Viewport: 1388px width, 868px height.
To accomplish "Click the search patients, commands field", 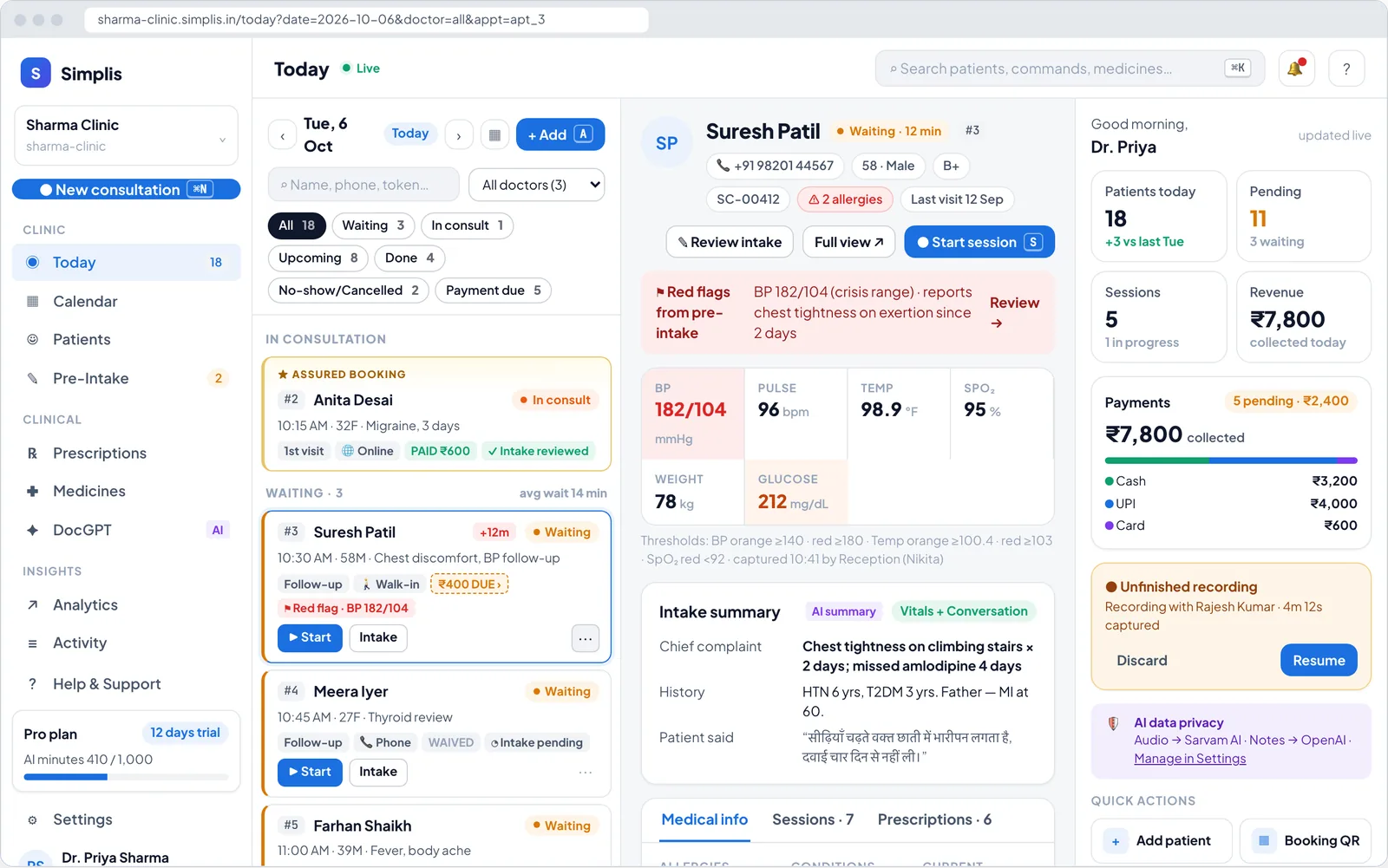I will point(1070,69).
